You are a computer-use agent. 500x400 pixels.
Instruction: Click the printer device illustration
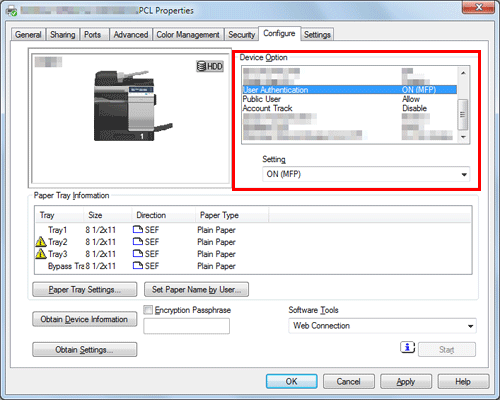click(x=133, y=105)
